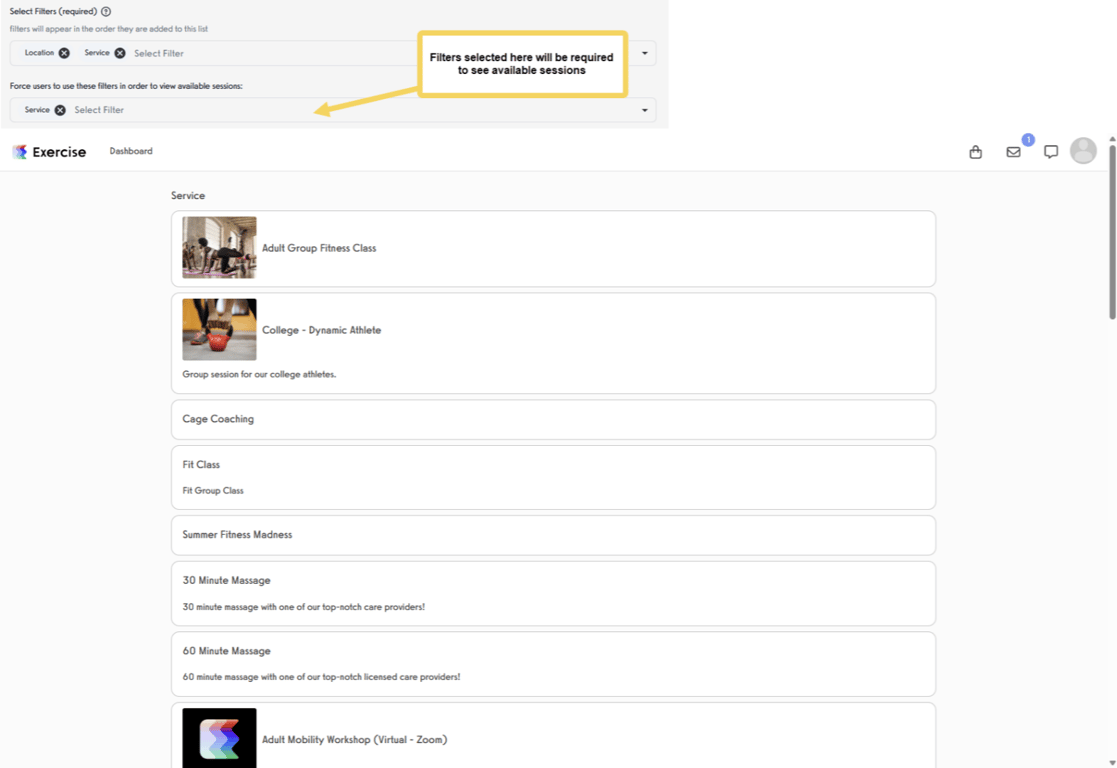Click the Select Filter input in top list
Image resolution: width=1117 pixels, height=768 pixels.
point(159,53)
